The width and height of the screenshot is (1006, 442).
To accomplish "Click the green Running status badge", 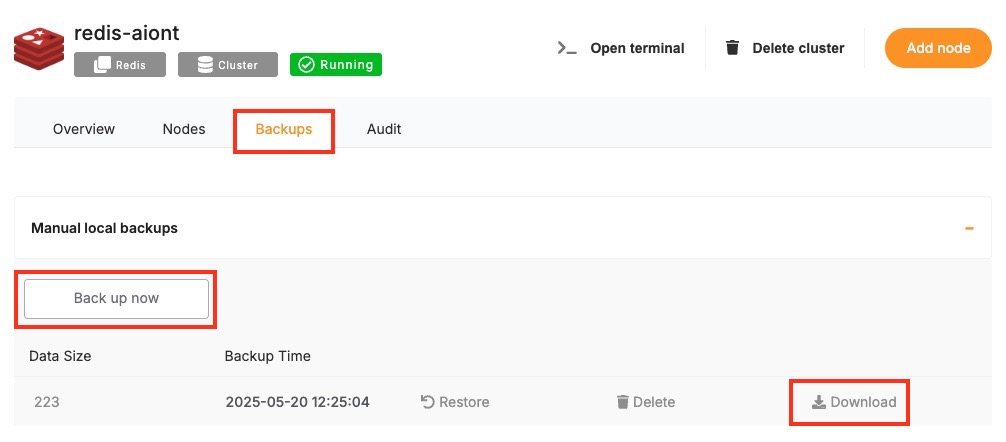I will (x=335, y=65).
